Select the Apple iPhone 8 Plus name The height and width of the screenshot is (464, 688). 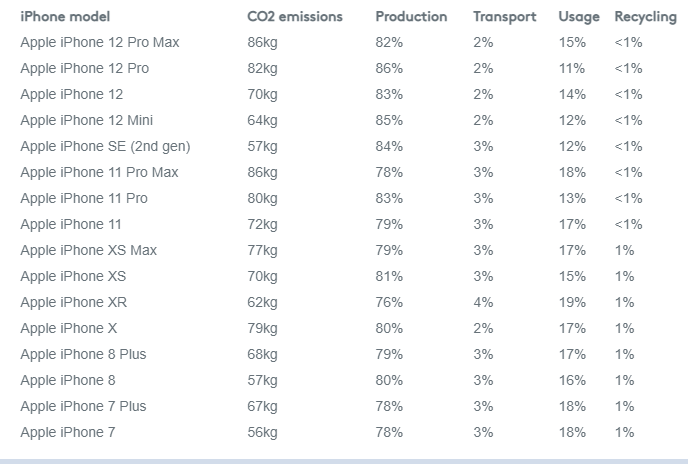[83, 354]
